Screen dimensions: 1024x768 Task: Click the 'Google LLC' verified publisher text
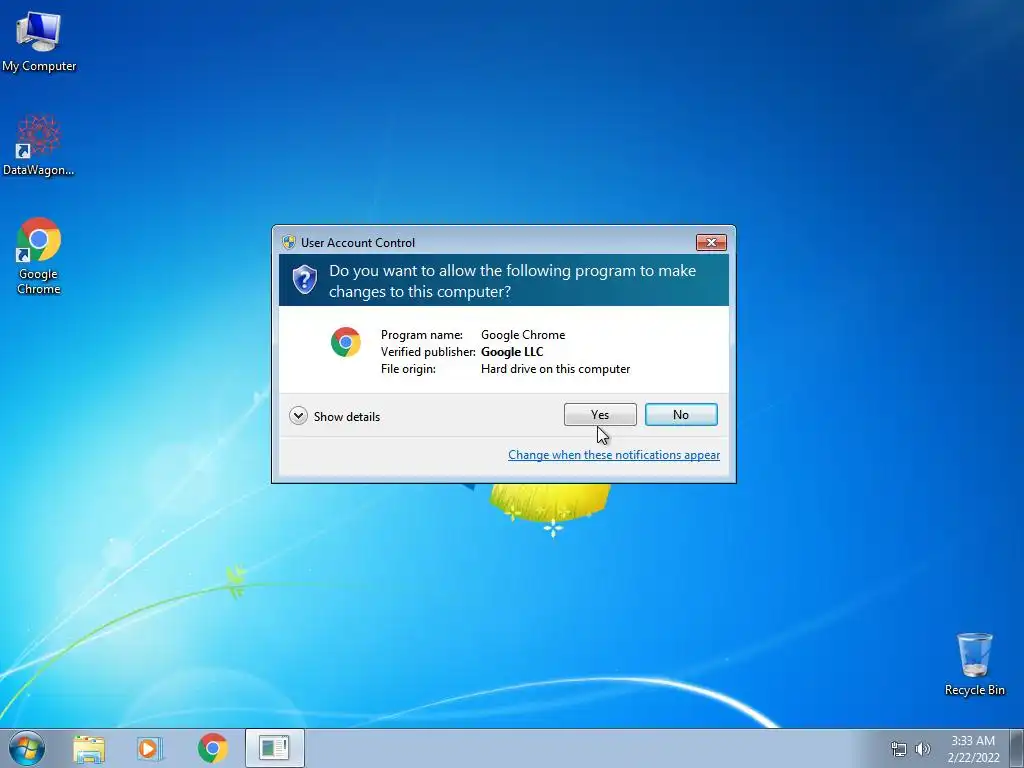(x=512, y=351)
